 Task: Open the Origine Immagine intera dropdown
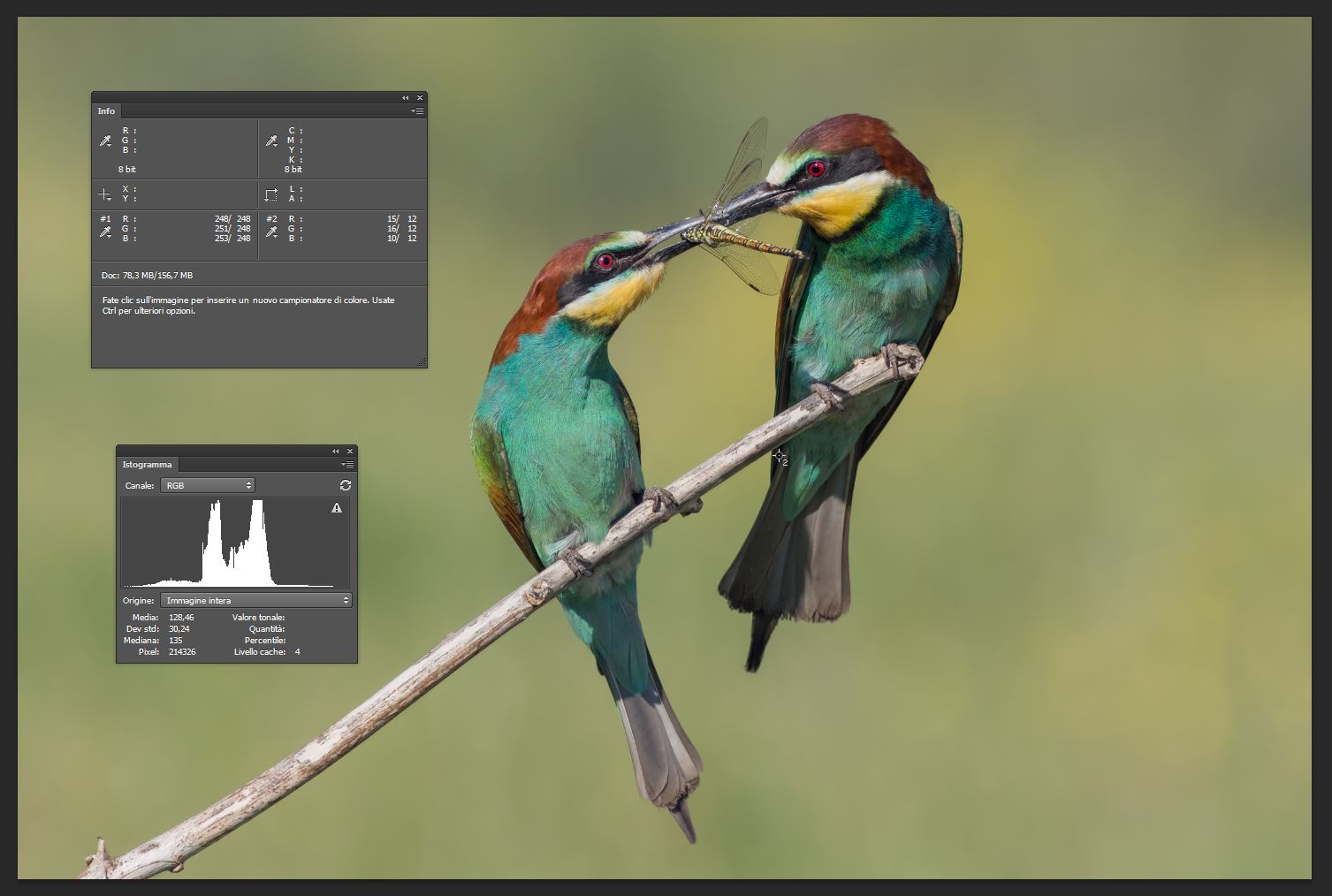[256, 600]
